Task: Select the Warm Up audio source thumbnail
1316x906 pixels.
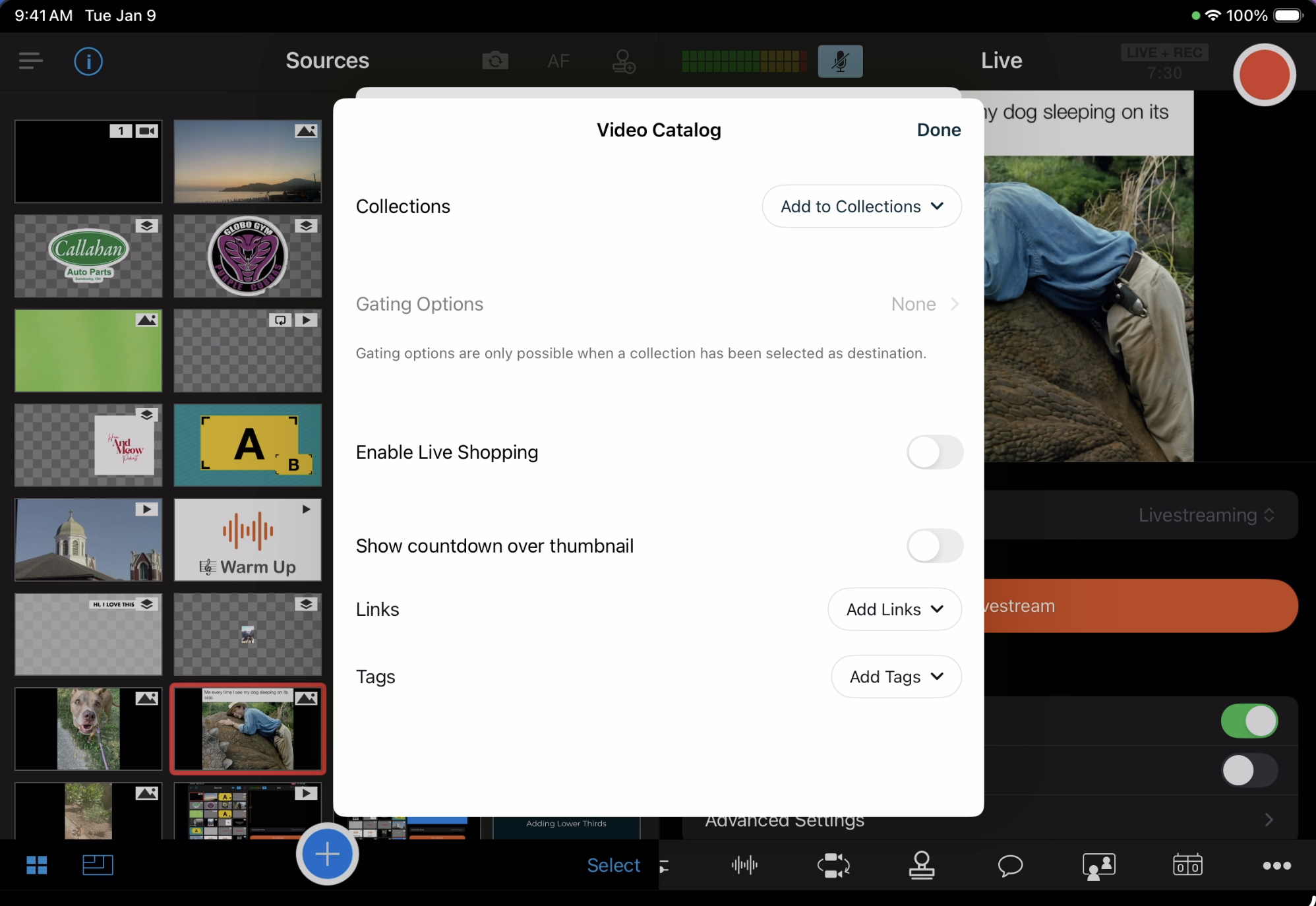Action: [247, 540]
